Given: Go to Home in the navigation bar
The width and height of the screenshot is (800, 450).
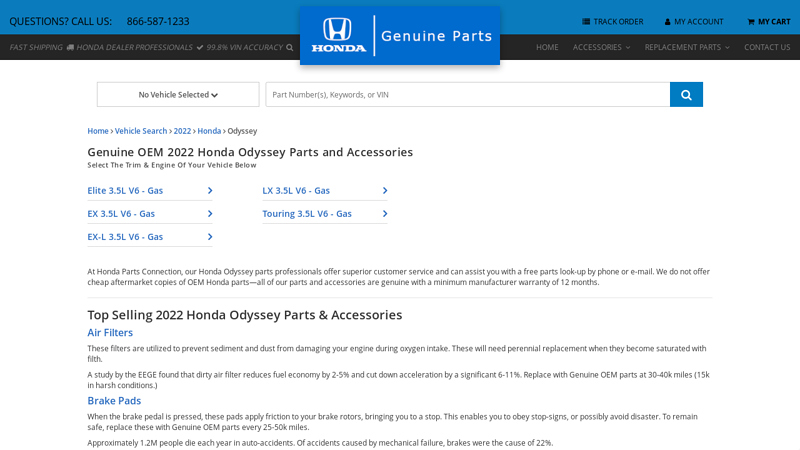Looking at the screenshot, I should [x=547, y=47].
